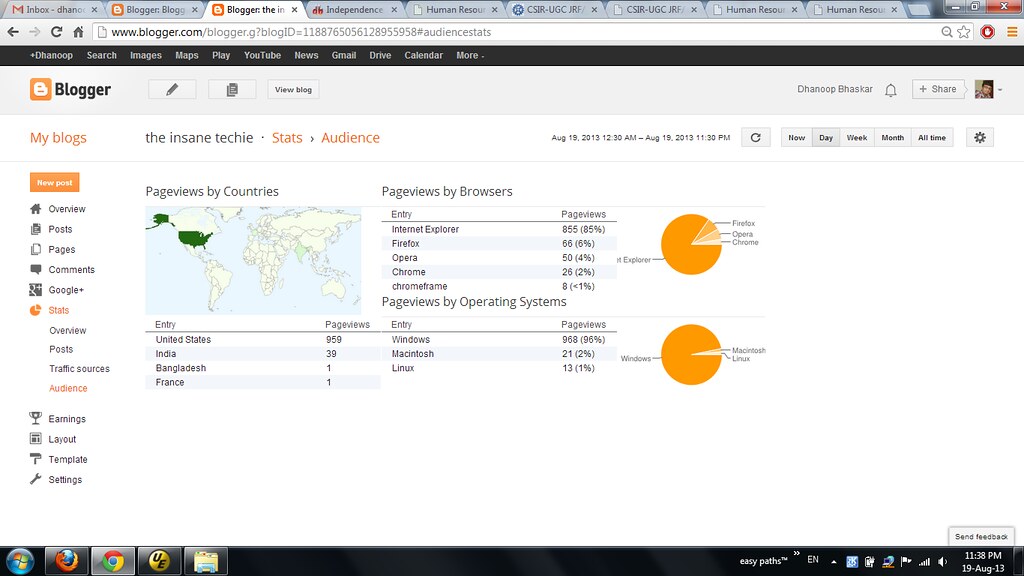The image size is (1024, 576).
Task: Click the red extension icon in Chrome toolbar
Action: tap(987, 32)
